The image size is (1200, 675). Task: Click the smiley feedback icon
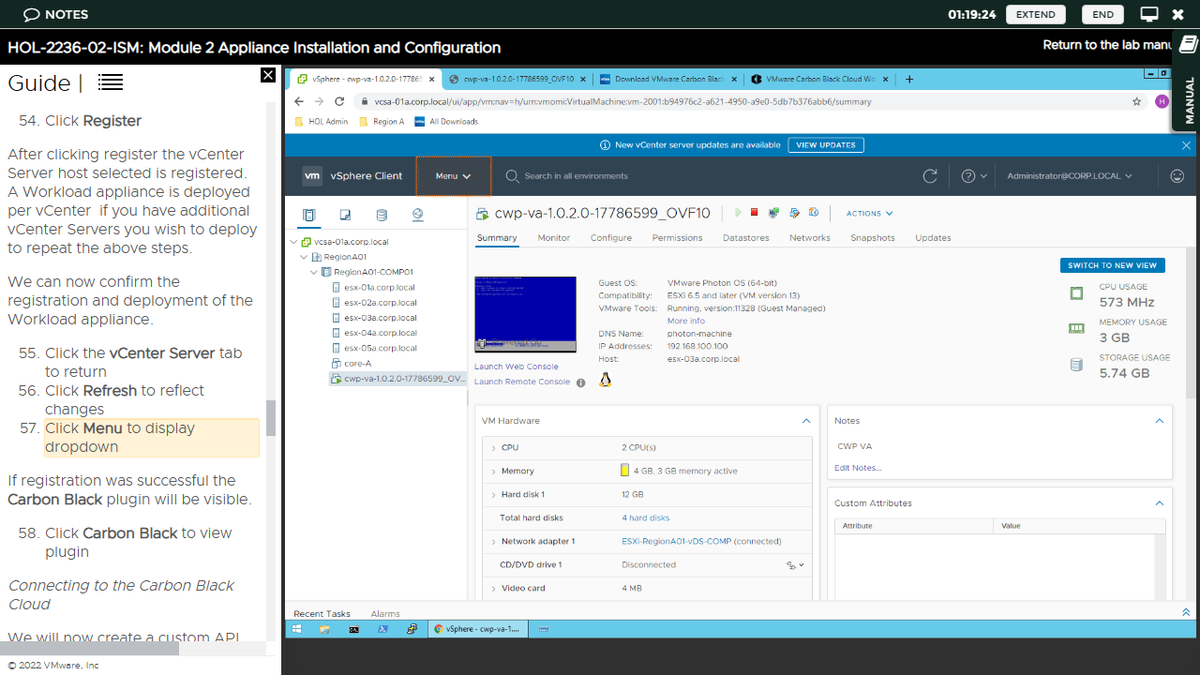1177,176
